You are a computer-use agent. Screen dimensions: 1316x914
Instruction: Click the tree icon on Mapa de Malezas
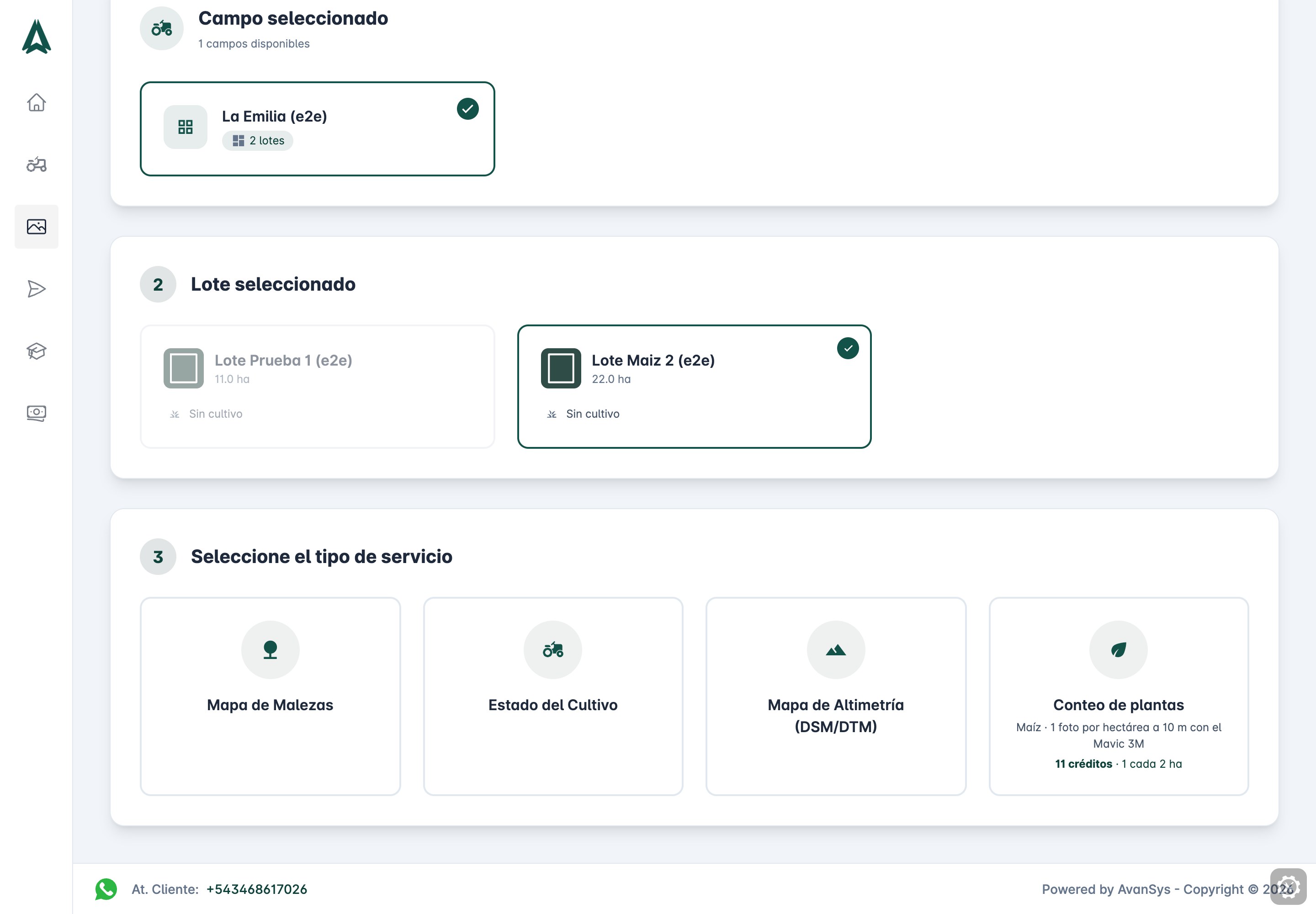(x=271, y=649)
